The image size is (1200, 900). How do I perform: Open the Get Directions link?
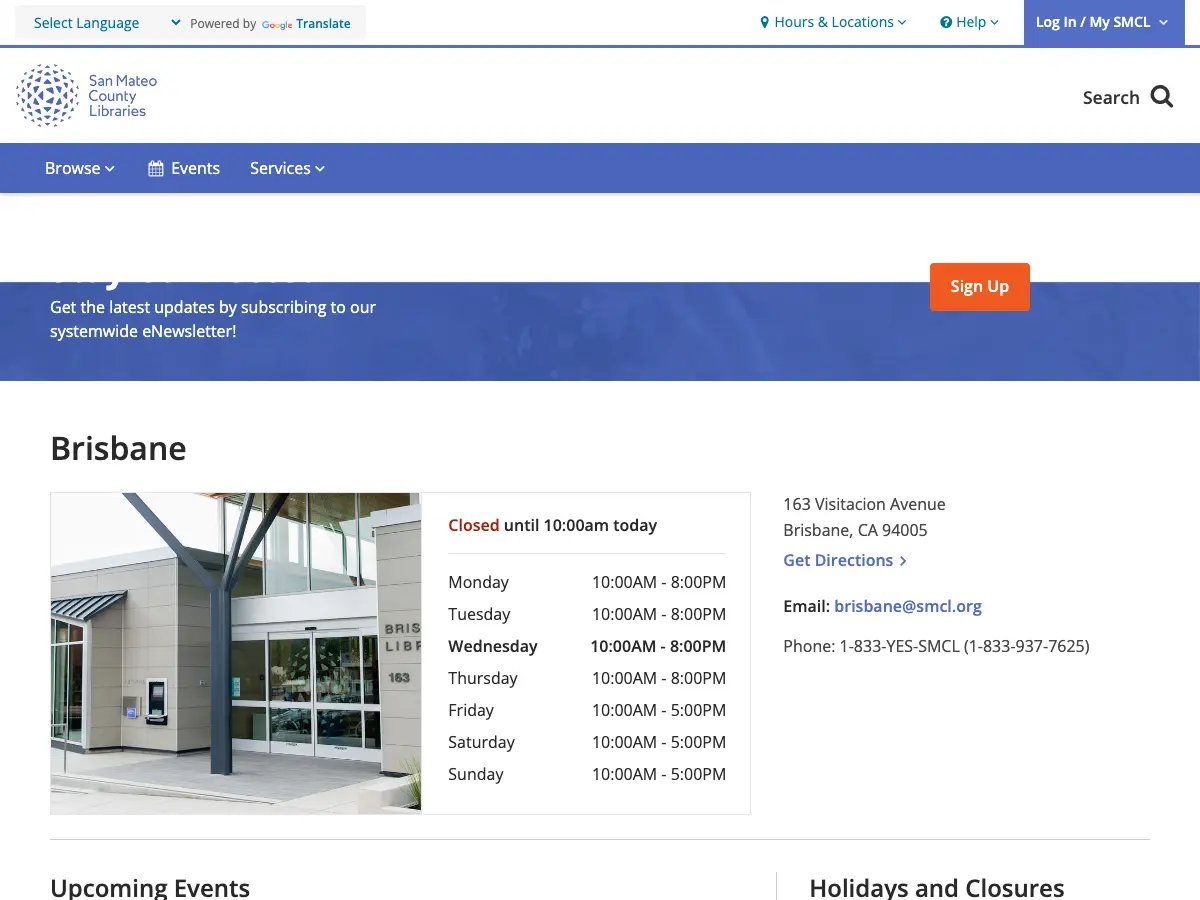tap(845, 560)
